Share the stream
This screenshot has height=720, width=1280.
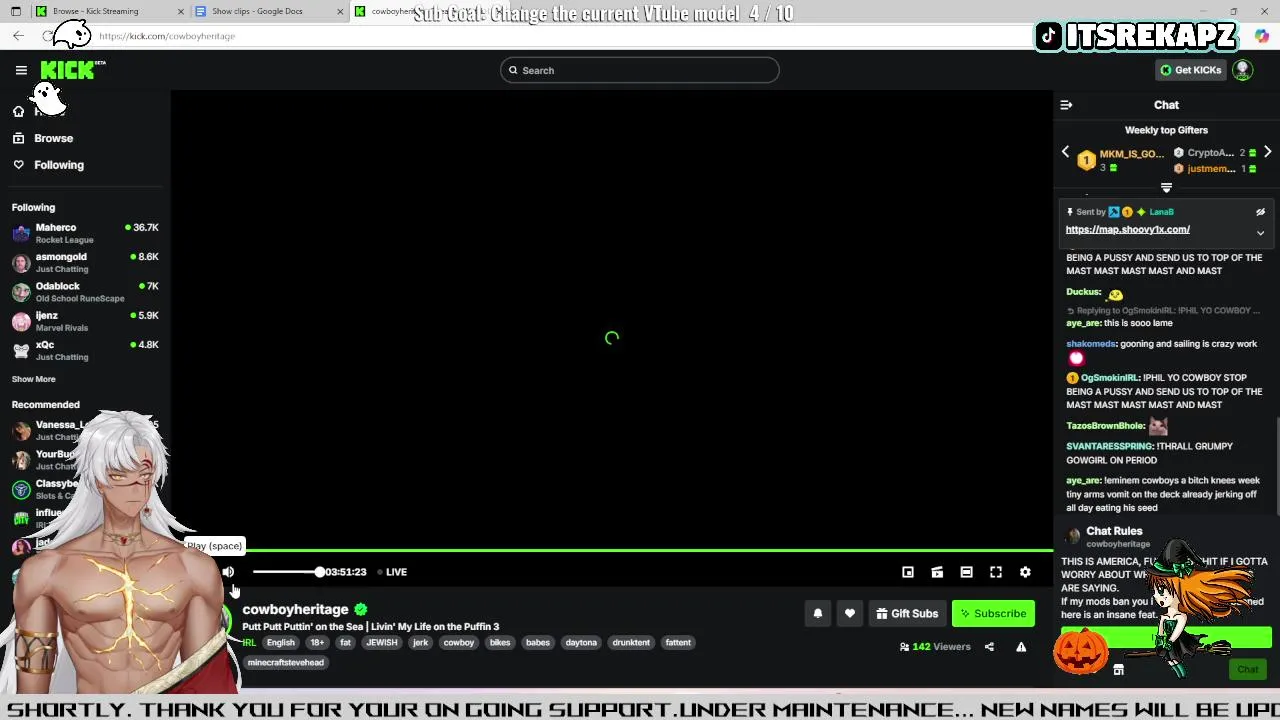(x=989, y=647)
